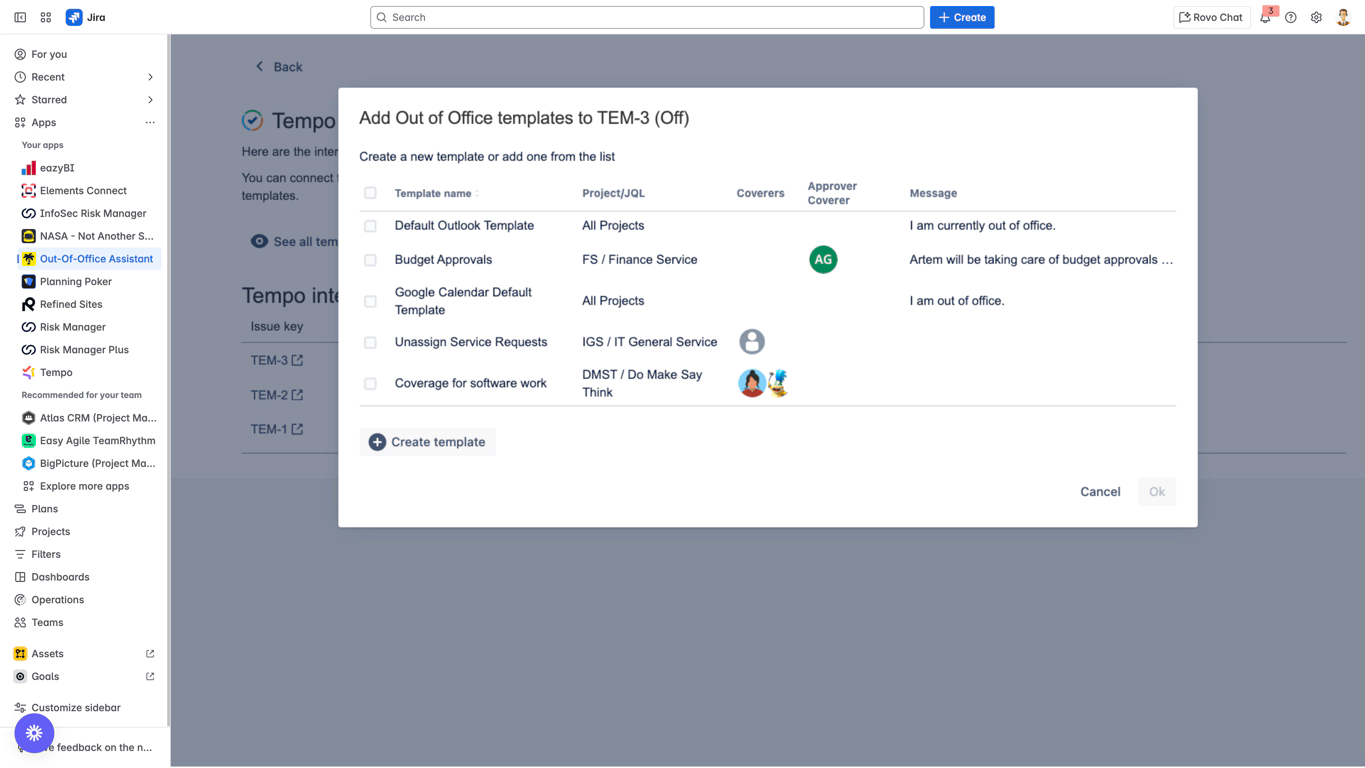1365x768 pixels.
Task: Check the Default Outlook Template checkbox
Action: click(370, 226)
